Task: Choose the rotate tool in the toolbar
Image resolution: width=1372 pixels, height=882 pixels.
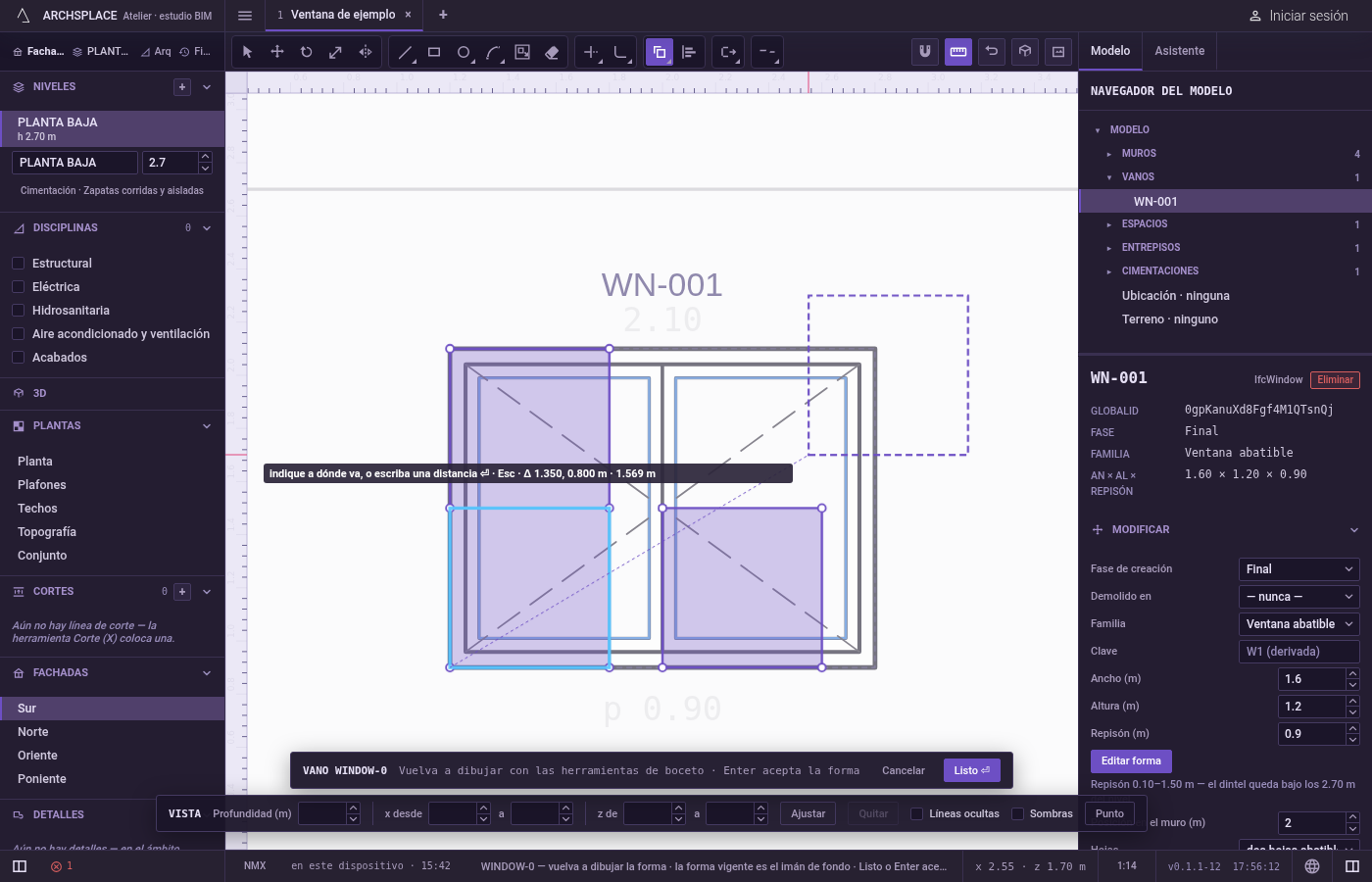Action: point(307,52)
